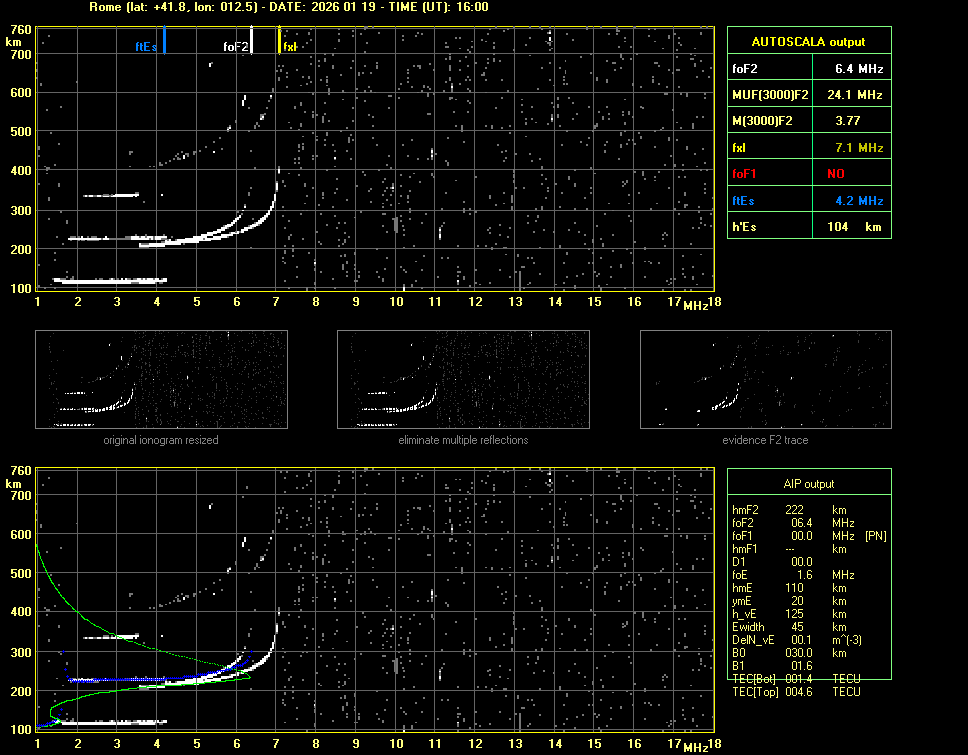Click the Rome date and time title text
Screen dimensions: 968x755
288,7
